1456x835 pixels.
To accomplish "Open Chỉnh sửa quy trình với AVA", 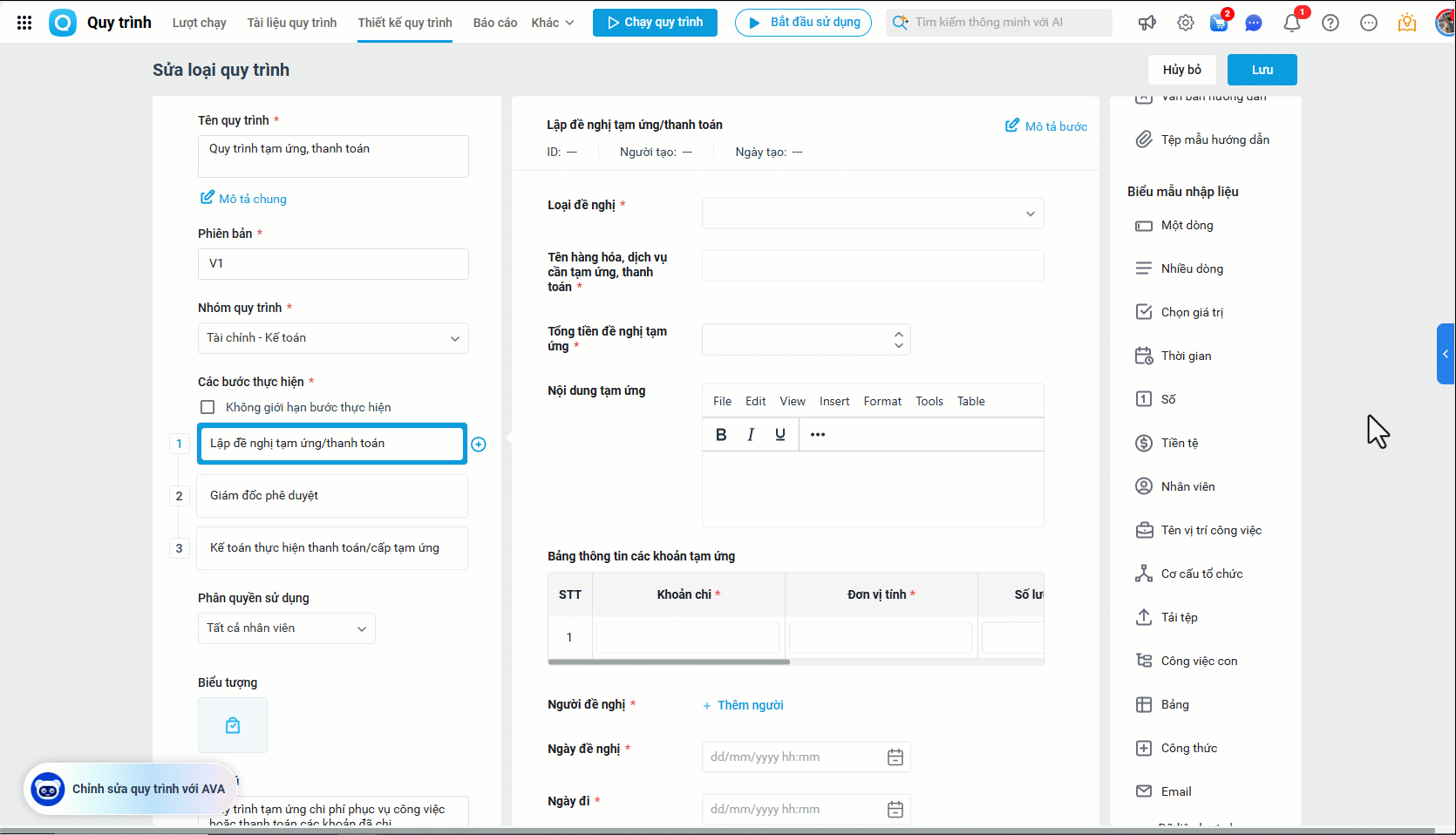I will (131, 789).
